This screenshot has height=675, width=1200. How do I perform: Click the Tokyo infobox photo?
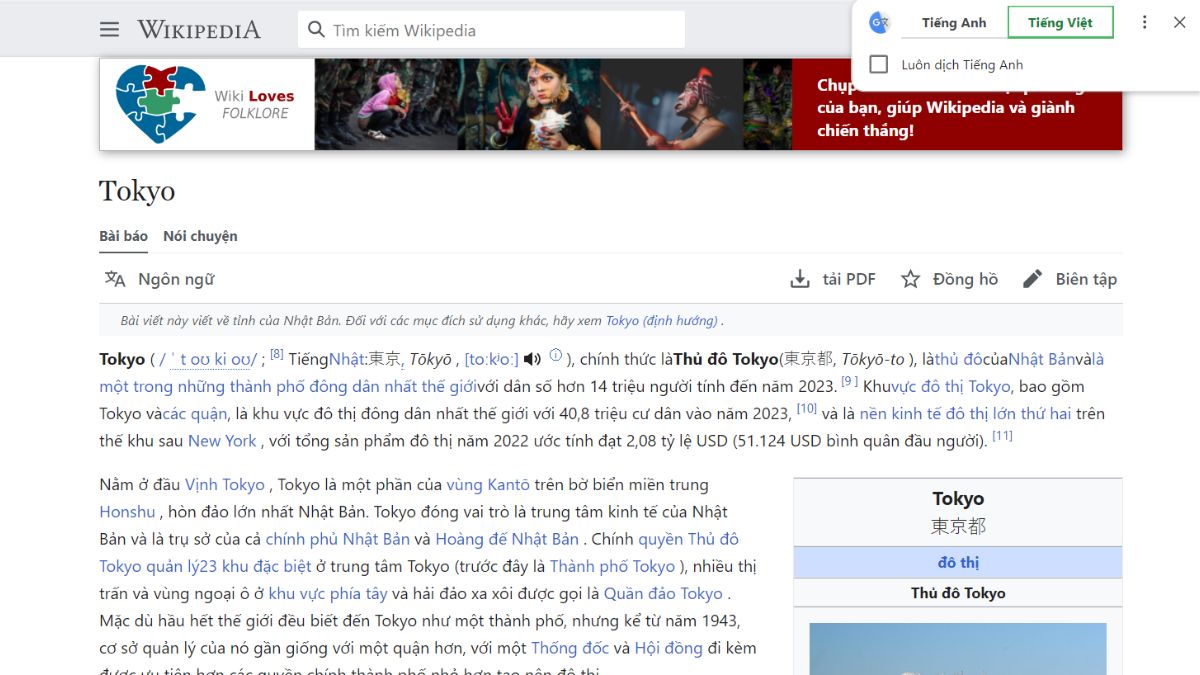point(958,648)
